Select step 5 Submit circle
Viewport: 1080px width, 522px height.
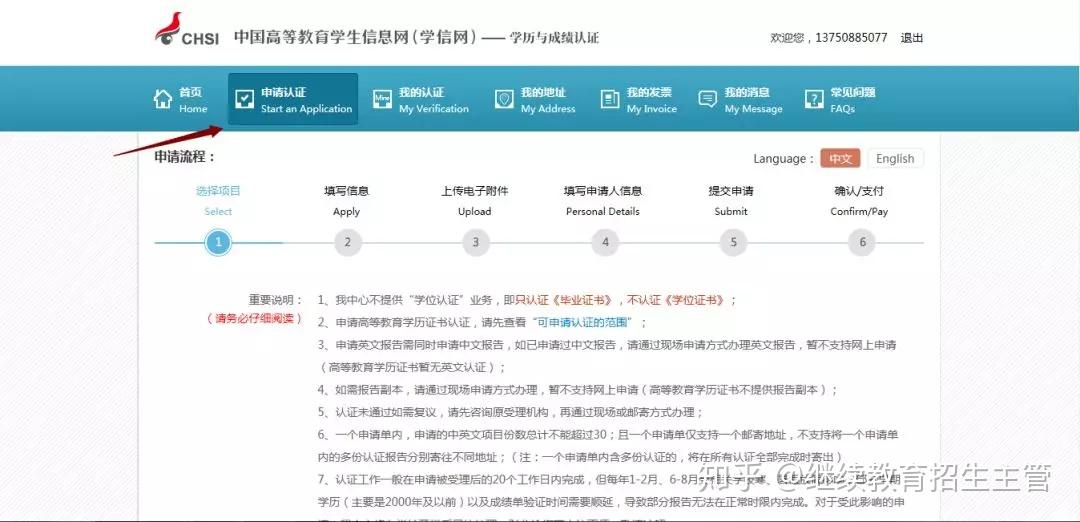coord(733,242)
